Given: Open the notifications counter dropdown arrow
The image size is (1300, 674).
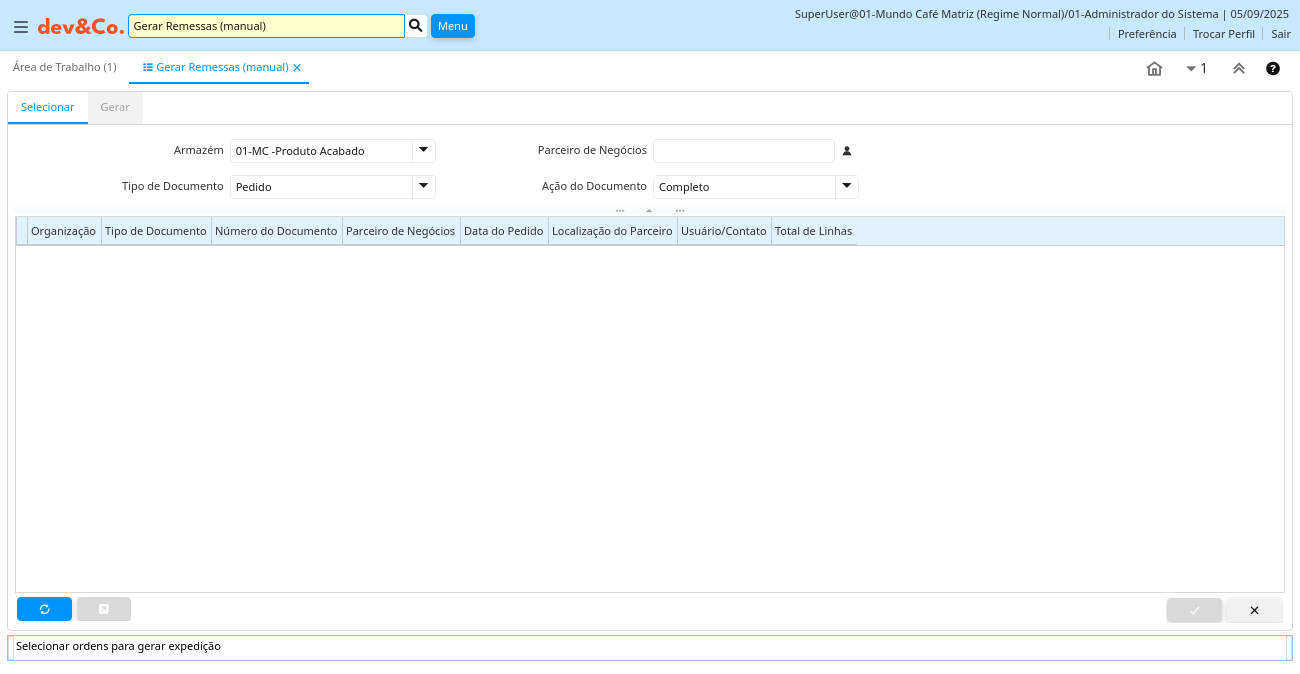Looking at the screenshot, I should (1191, 69).
